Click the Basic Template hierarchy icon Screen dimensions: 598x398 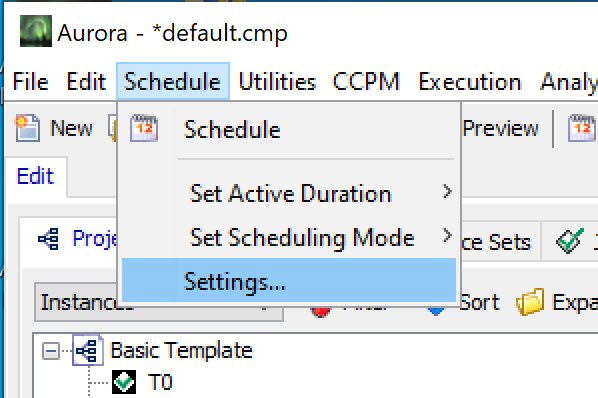[x=88, y=350]
